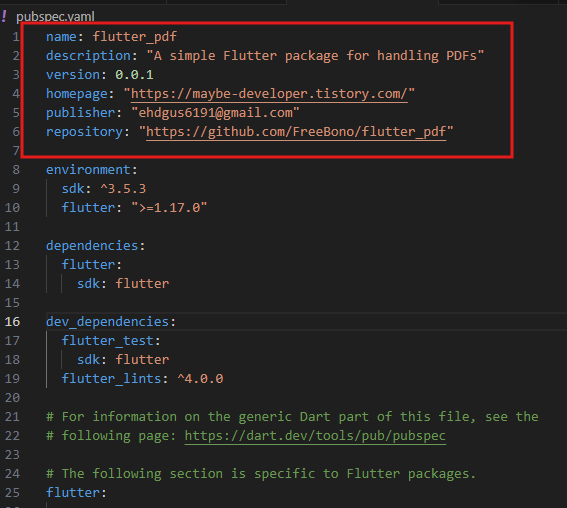Click line number 1 in the gutter

[x=16, y=37]
